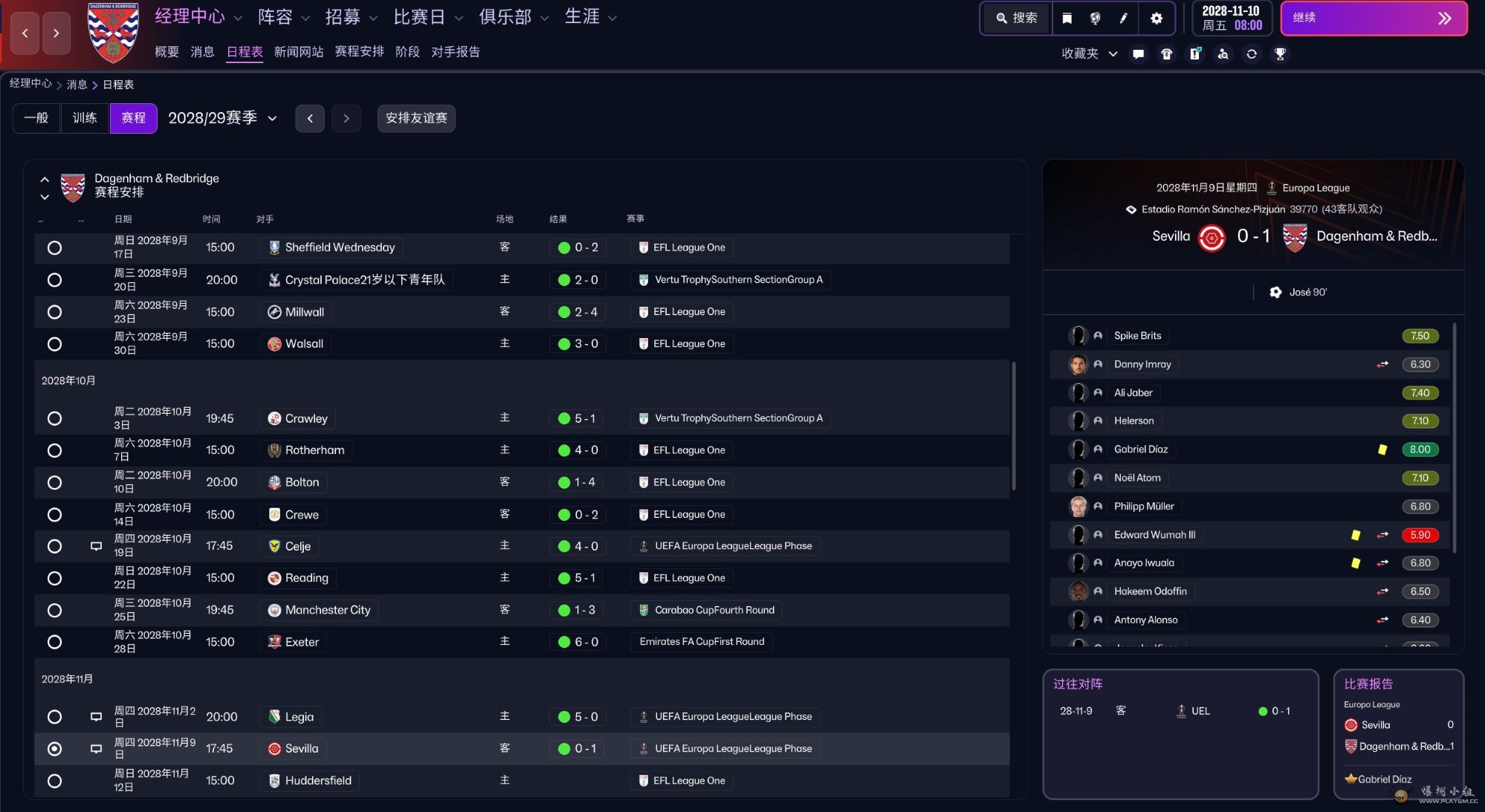This screenshot has height=812, width=1485.
Task: Expand the 经理中心 menu chevron
Action: (238, 18)
